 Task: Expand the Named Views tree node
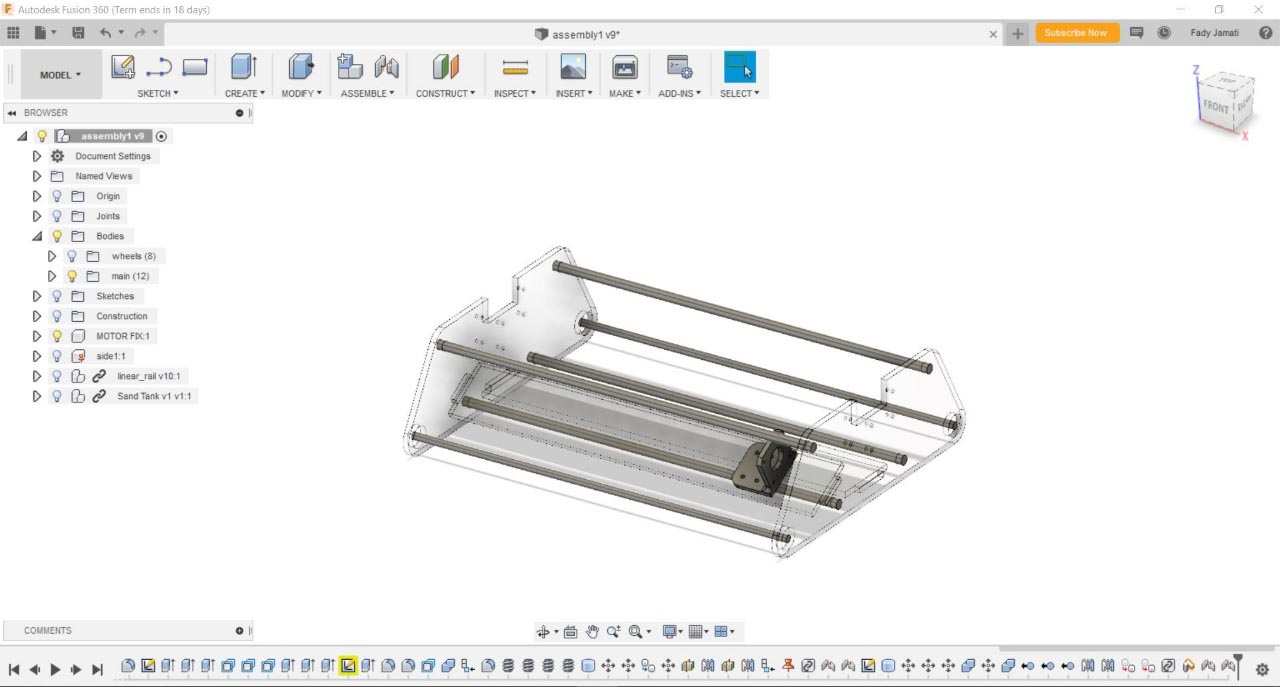pyautogui.click(x=37, y=176)
